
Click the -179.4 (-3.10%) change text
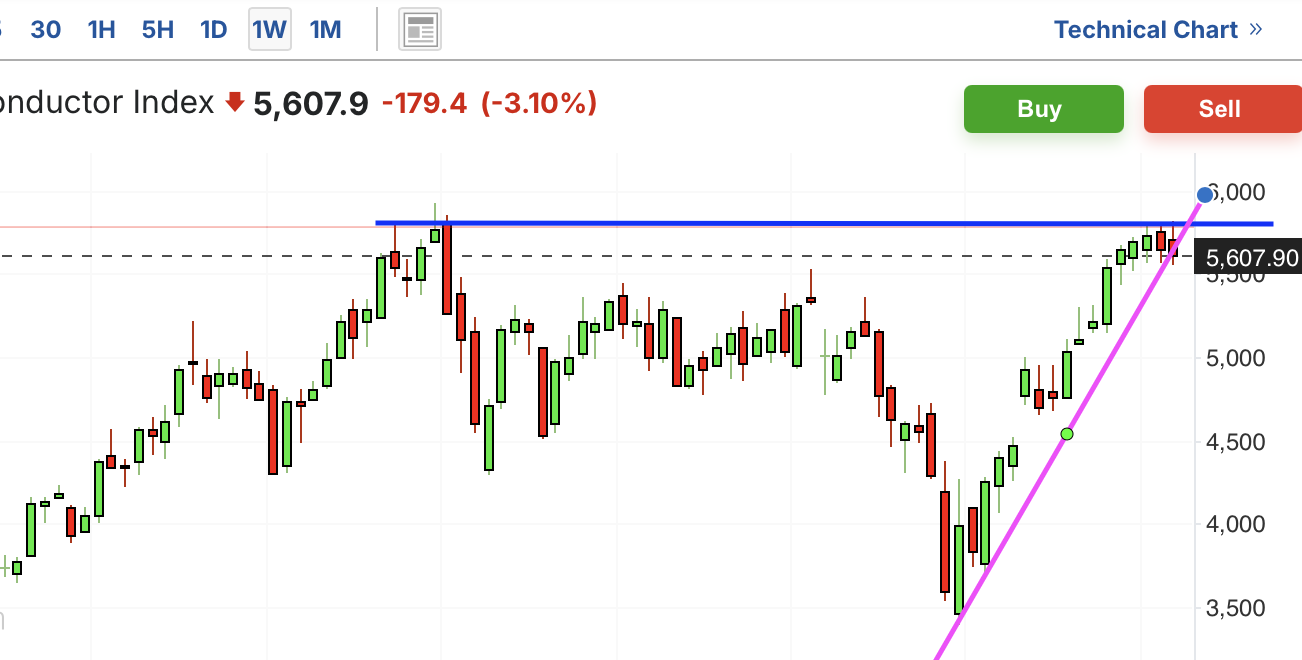point(489,103)
